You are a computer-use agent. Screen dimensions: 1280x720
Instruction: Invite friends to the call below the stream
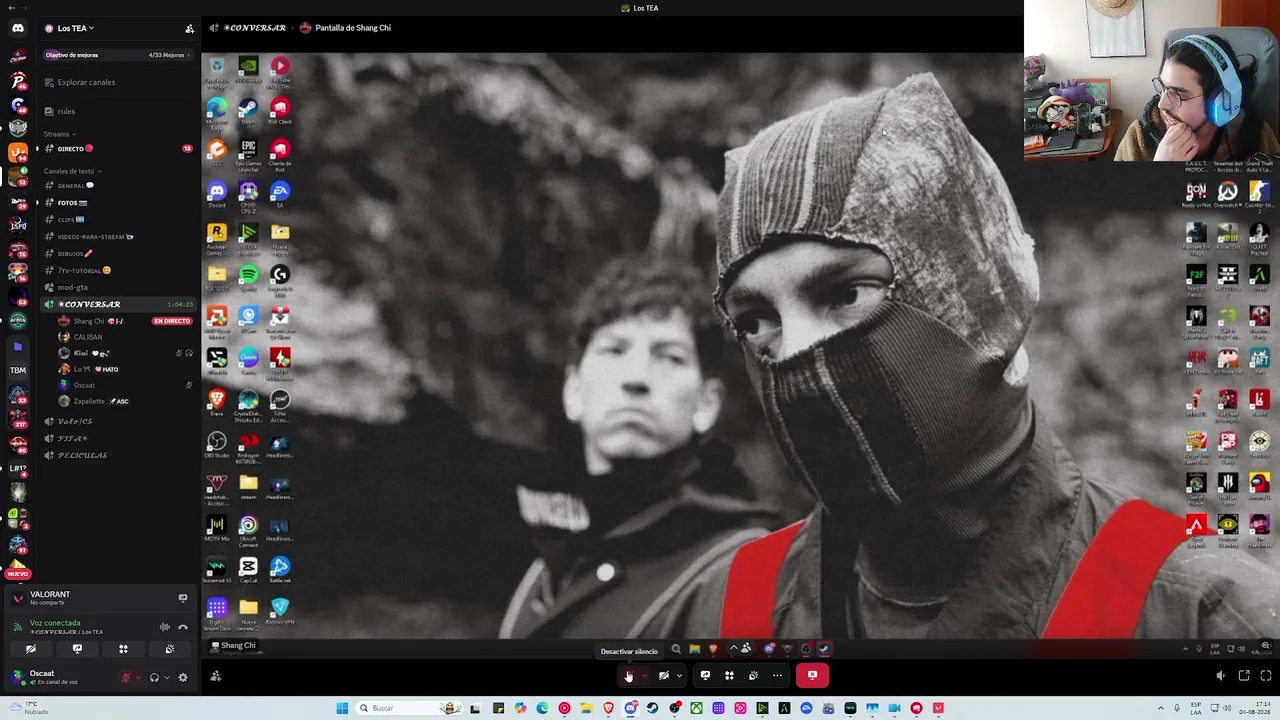[216, 676]
